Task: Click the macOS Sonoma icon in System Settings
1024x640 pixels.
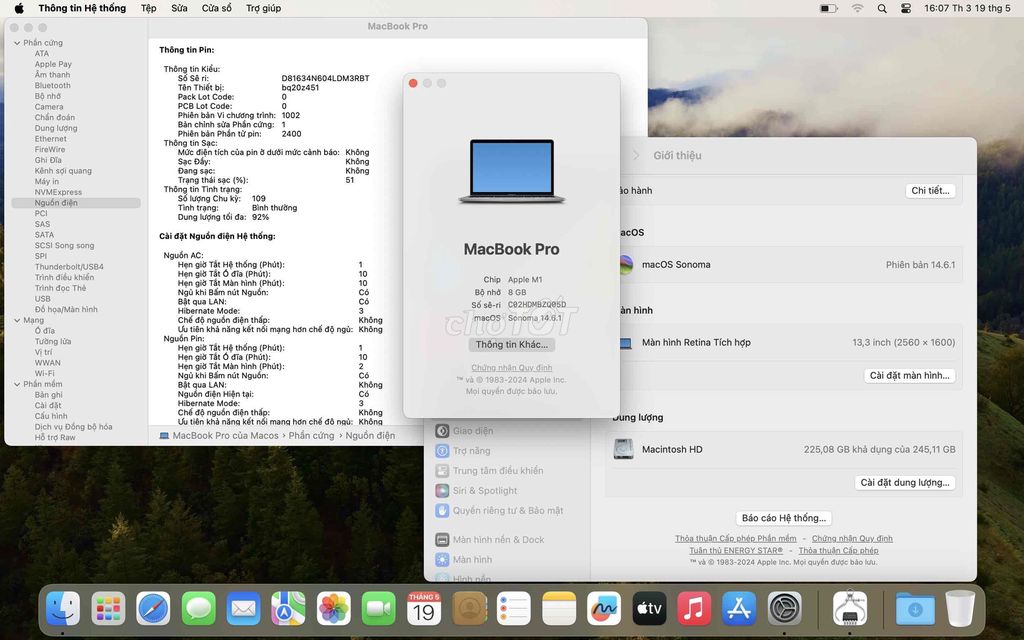Action: tap(626, 264)
